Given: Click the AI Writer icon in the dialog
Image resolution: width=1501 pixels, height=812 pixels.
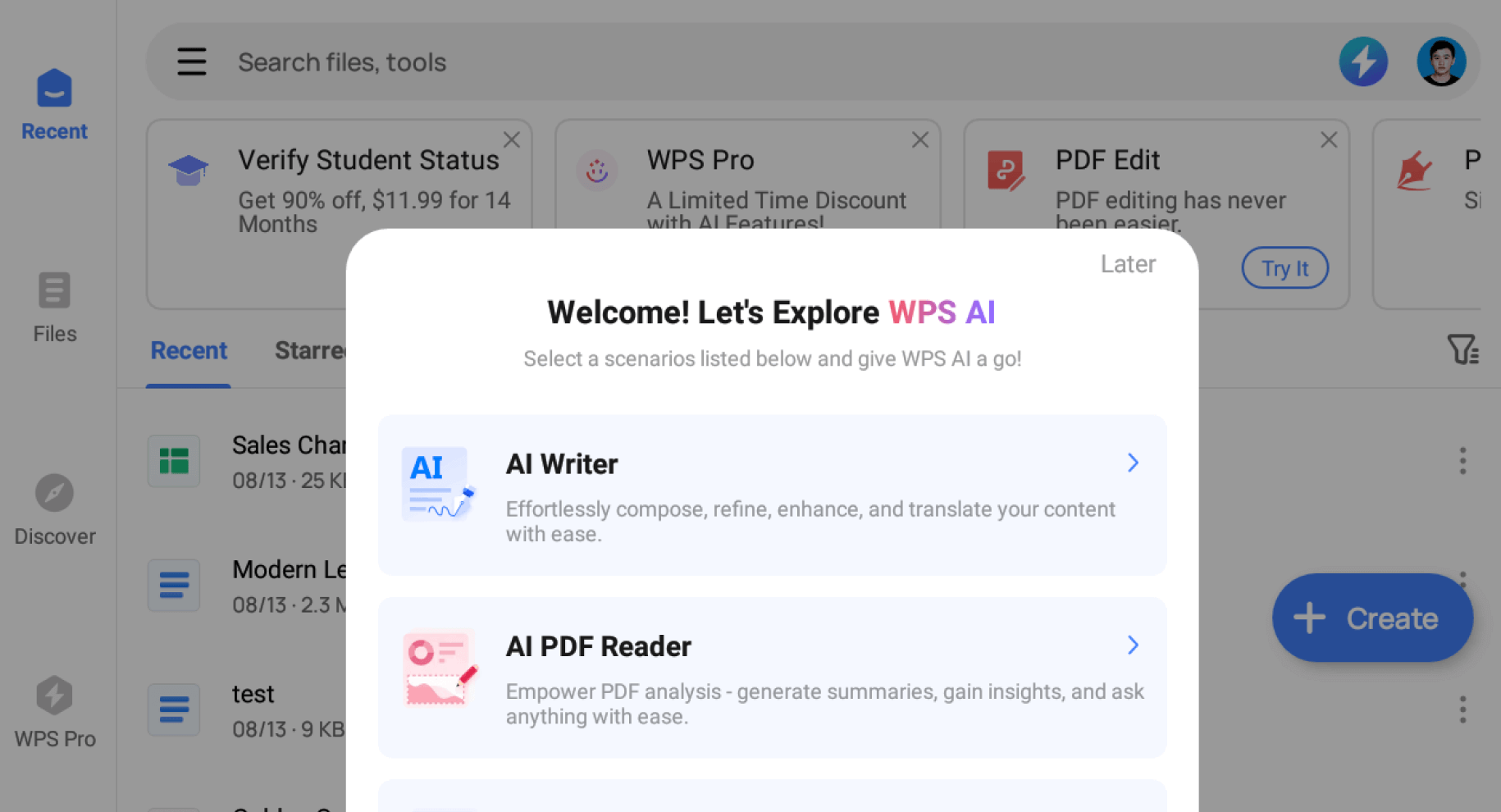Looking at the screenshot, I should [434, 484].
